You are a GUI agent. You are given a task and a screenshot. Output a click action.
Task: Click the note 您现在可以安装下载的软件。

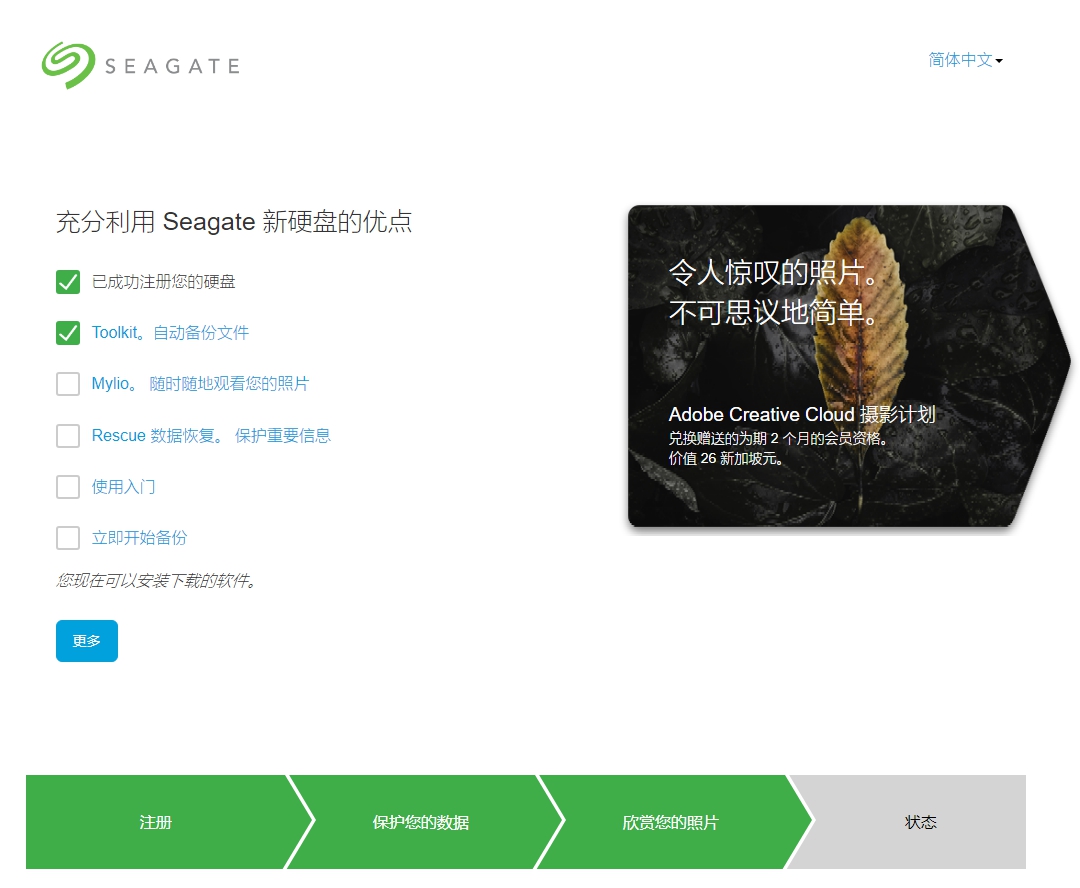156,581
